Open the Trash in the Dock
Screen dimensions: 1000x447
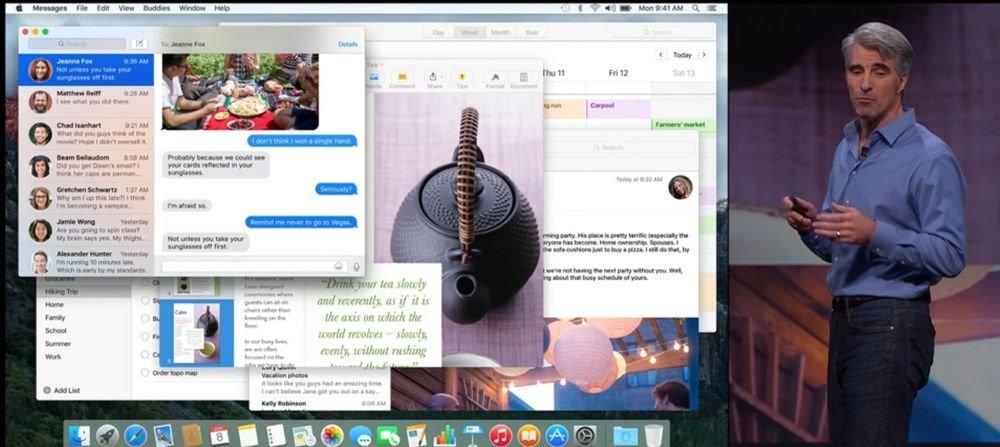654,436
